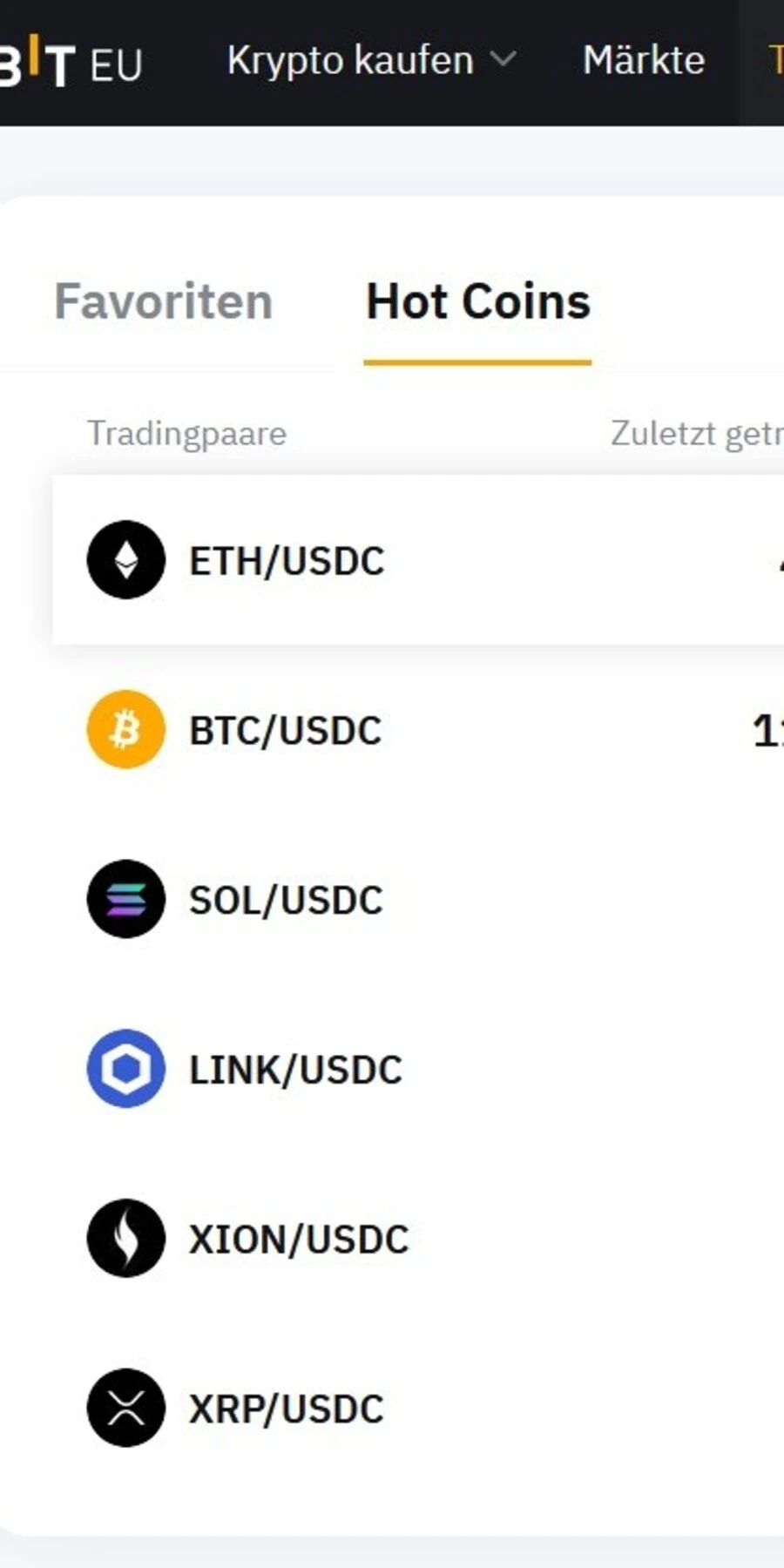Click the Bybit logo mark

pos(39,61)
